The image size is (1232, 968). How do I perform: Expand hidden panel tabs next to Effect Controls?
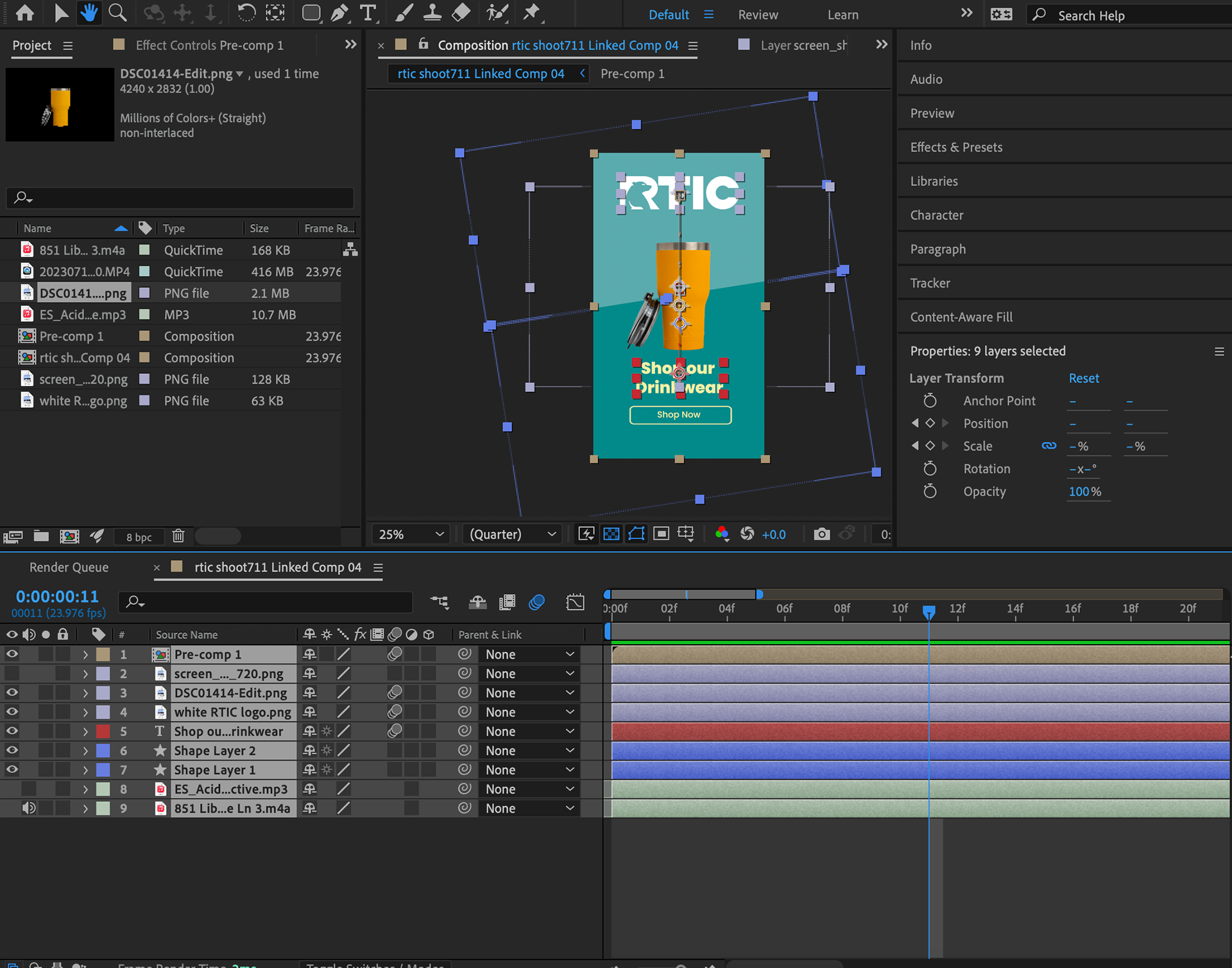(x=350, y=44)
